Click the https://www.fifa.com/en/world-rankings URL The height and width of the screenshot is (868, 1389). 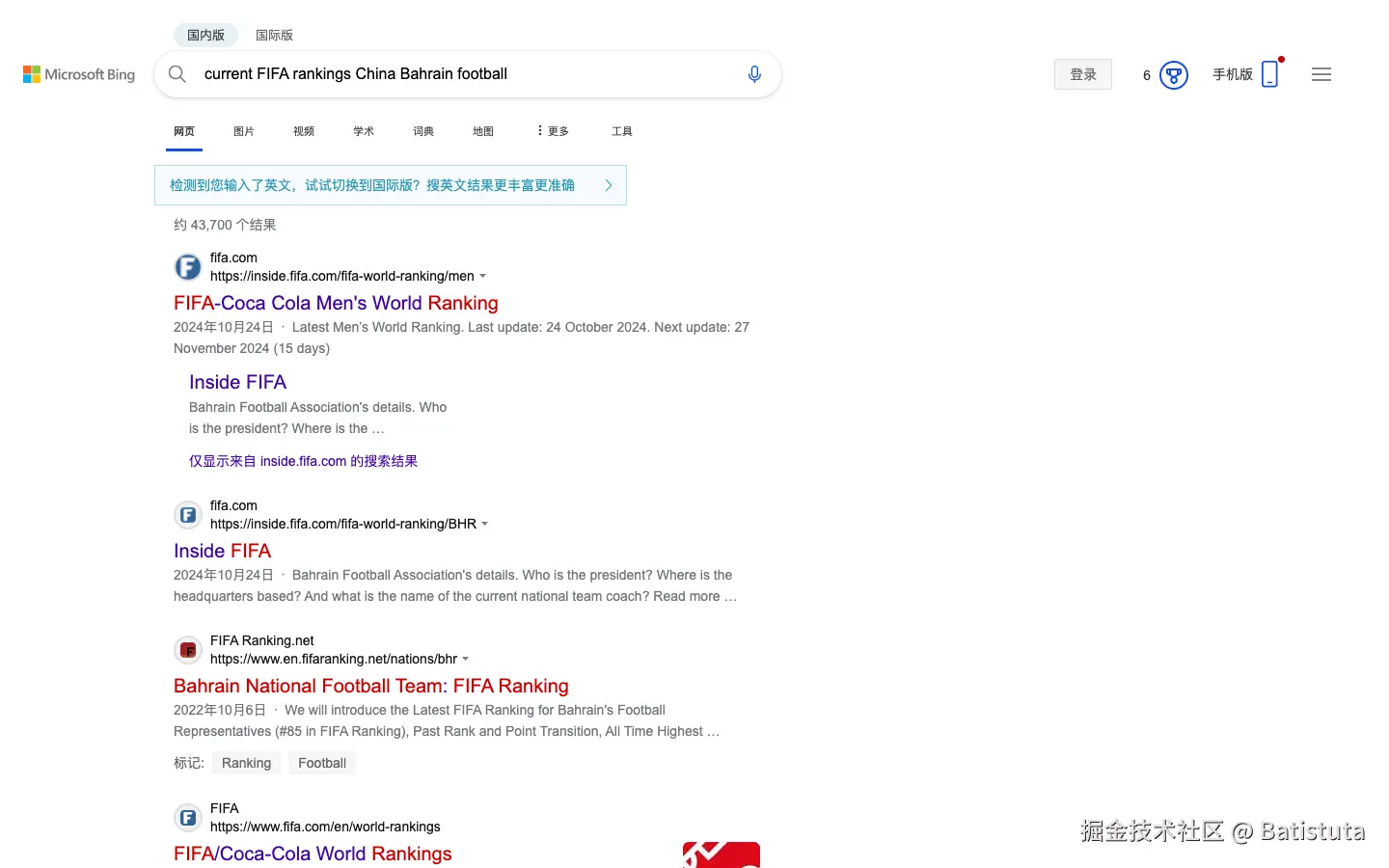pyautogui.click(x=325, y=827)
